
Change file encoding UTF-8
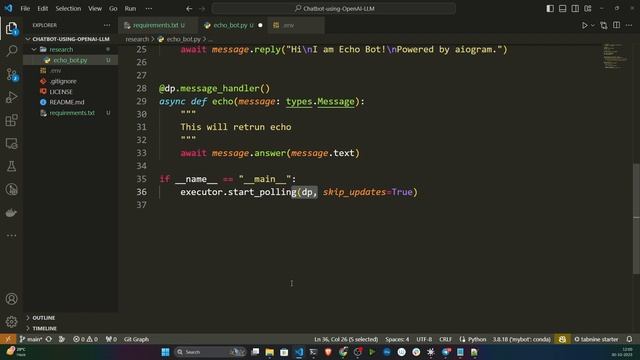(424, 339)
